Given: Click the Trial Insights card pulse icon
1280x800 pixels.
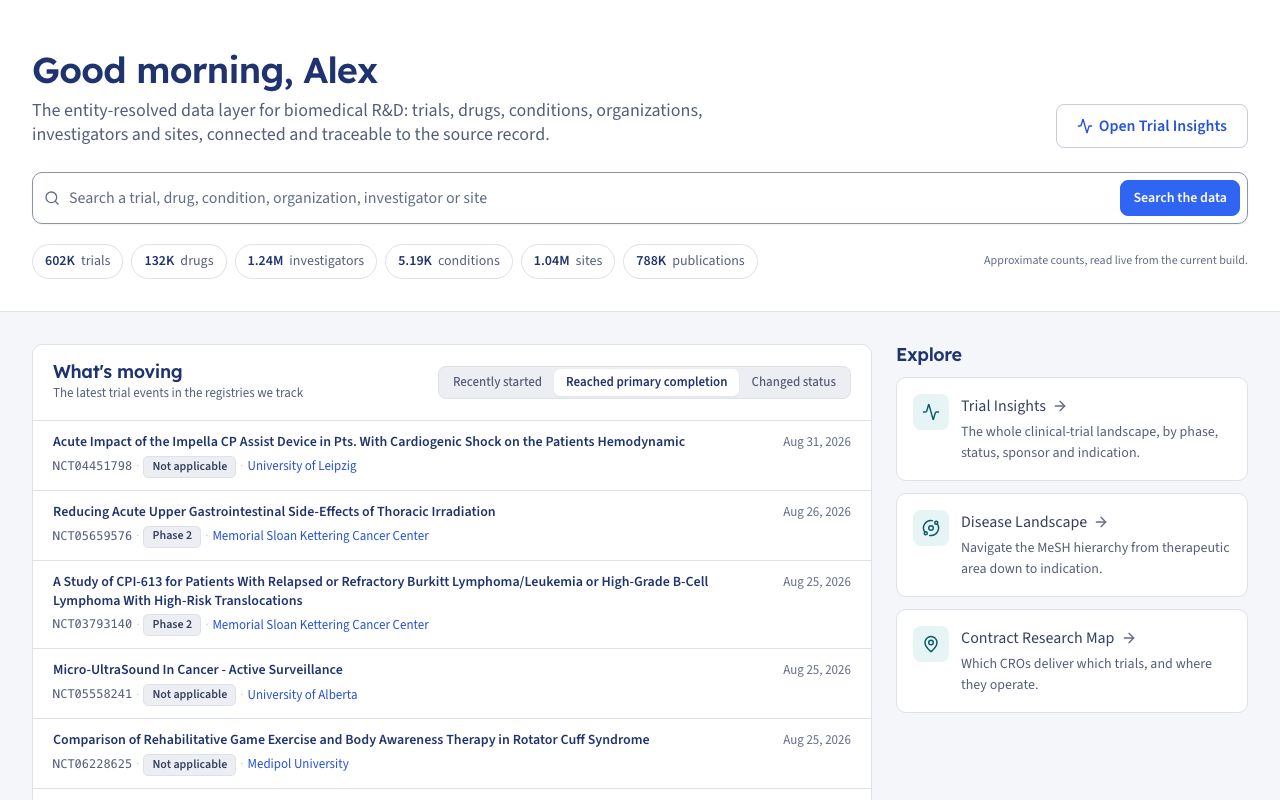Looking at the screenshot, I should pos(931,412).
